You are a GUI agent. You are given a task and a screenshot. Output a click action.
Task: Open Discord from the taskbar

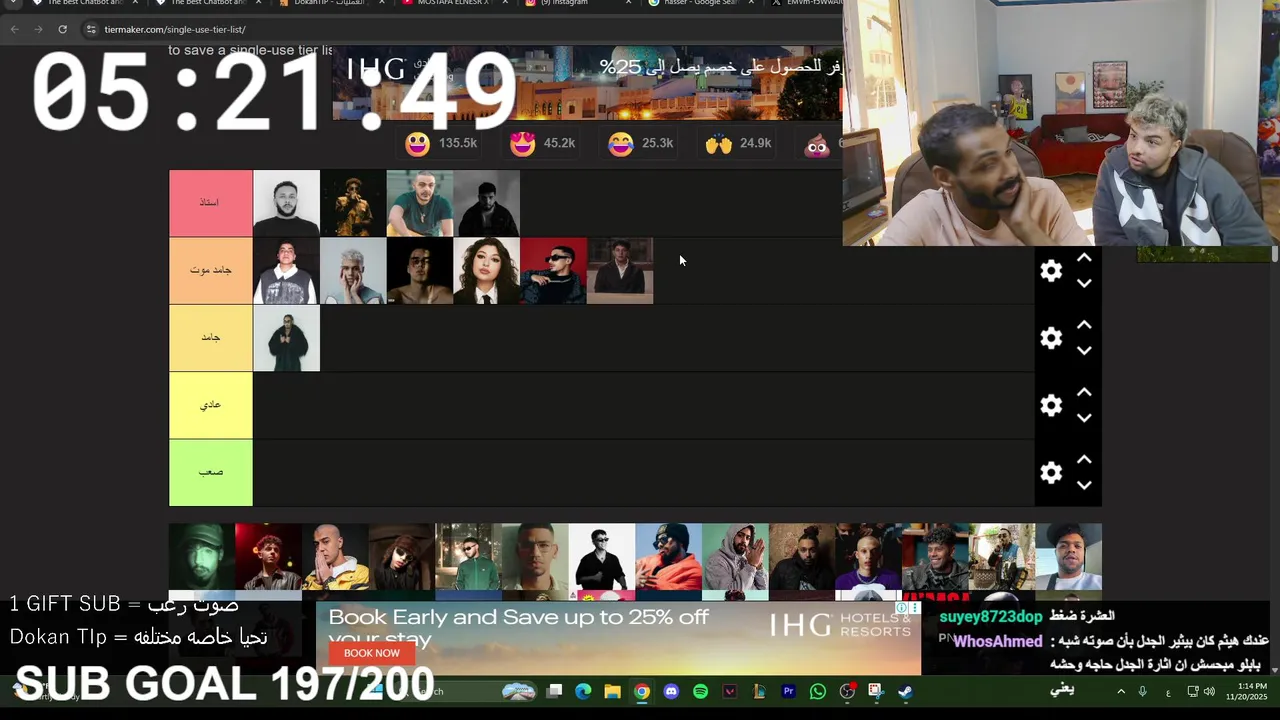point(671,691)
